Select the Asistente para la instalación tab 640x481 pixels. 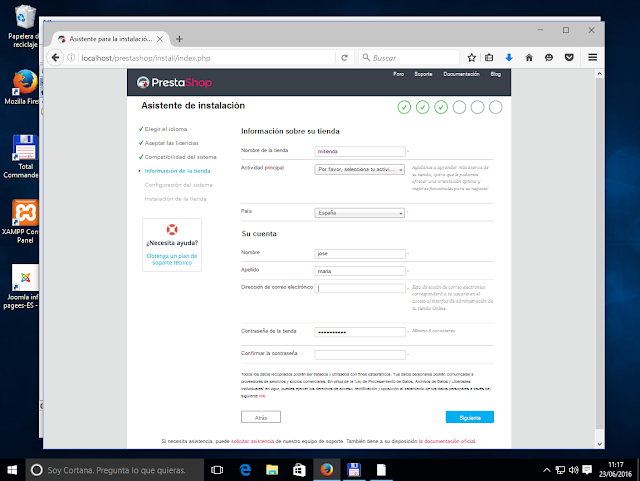pos(111,39)
